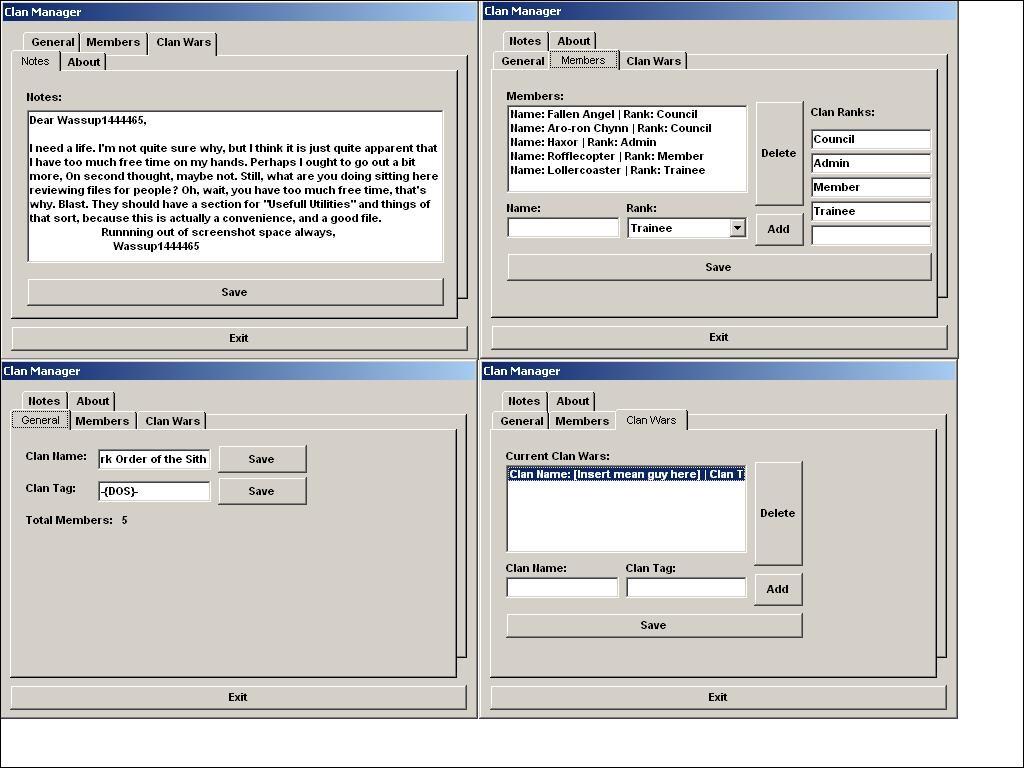Viewport: 1024px width, 768px height.
Task: Click the Name field under the Members list
Action: tap(563, 228)
